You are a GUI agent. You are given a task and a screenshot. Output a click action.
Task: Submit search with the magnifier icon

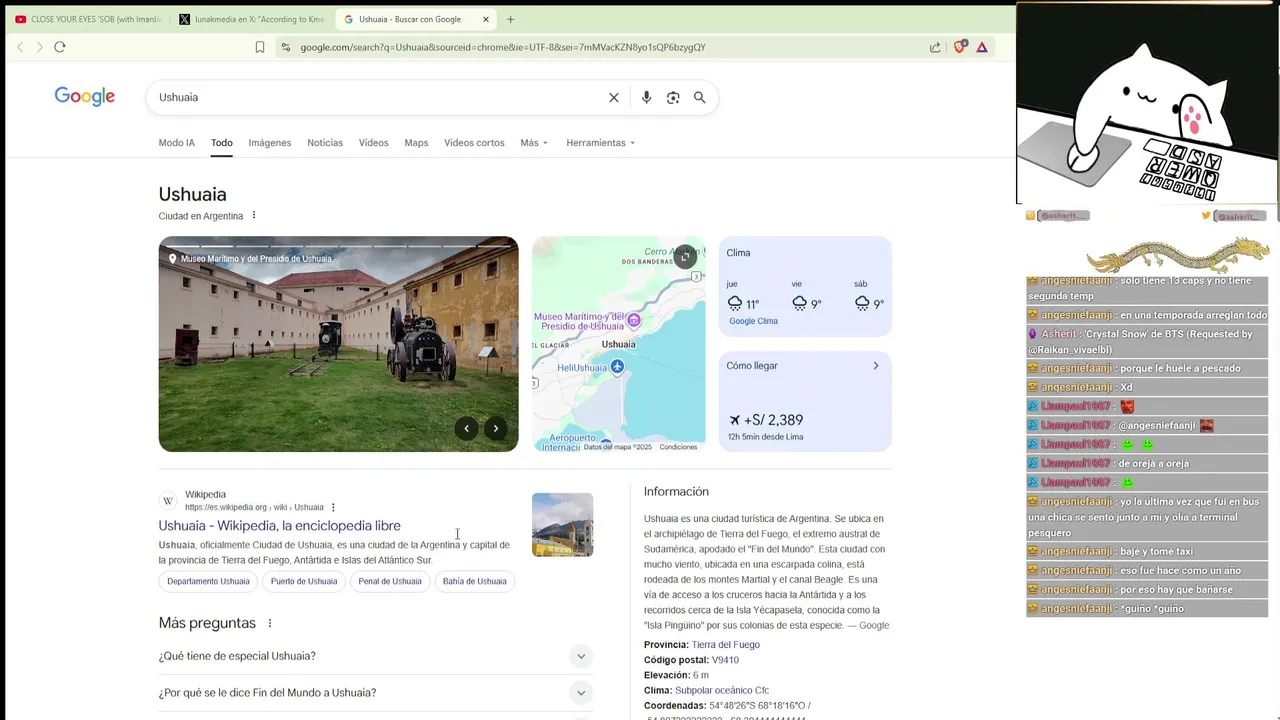tap(700, 97)
